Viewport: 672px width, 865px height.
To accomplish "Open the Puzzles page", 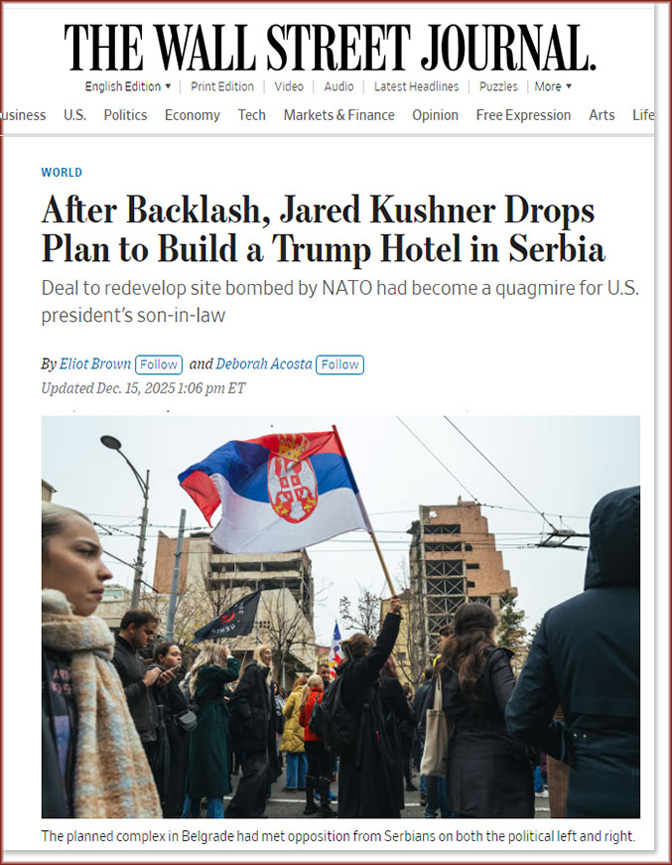I will tap(498, 87).
